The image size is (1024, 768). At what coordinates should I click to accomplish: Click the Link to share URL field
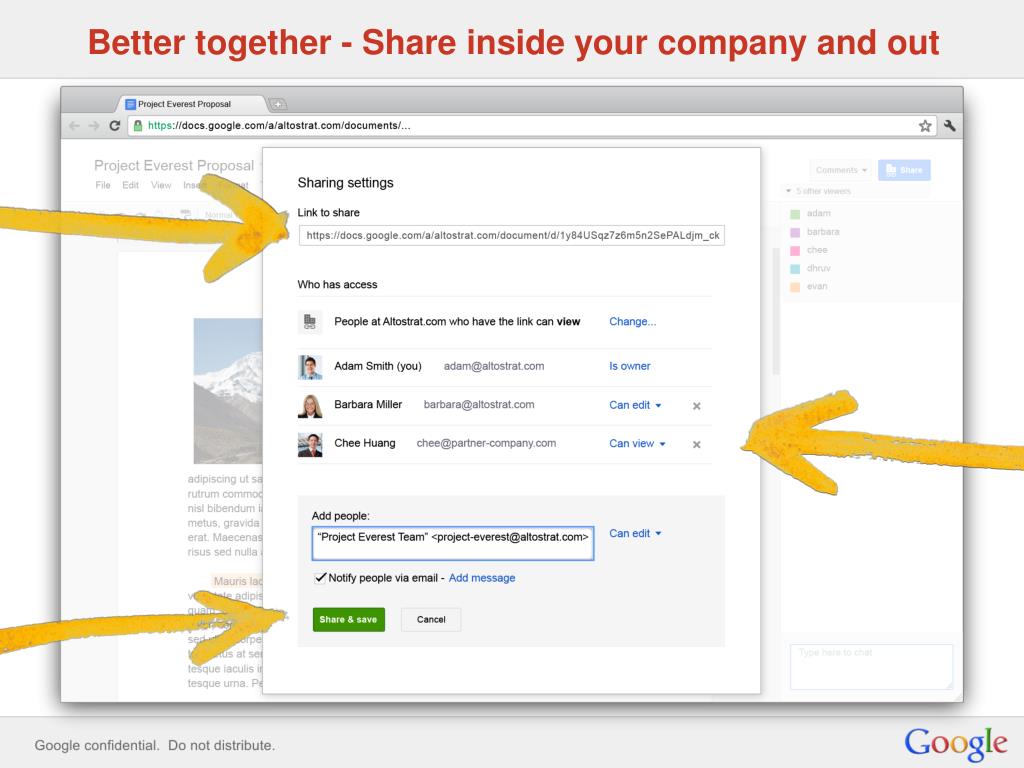(511, 235)
